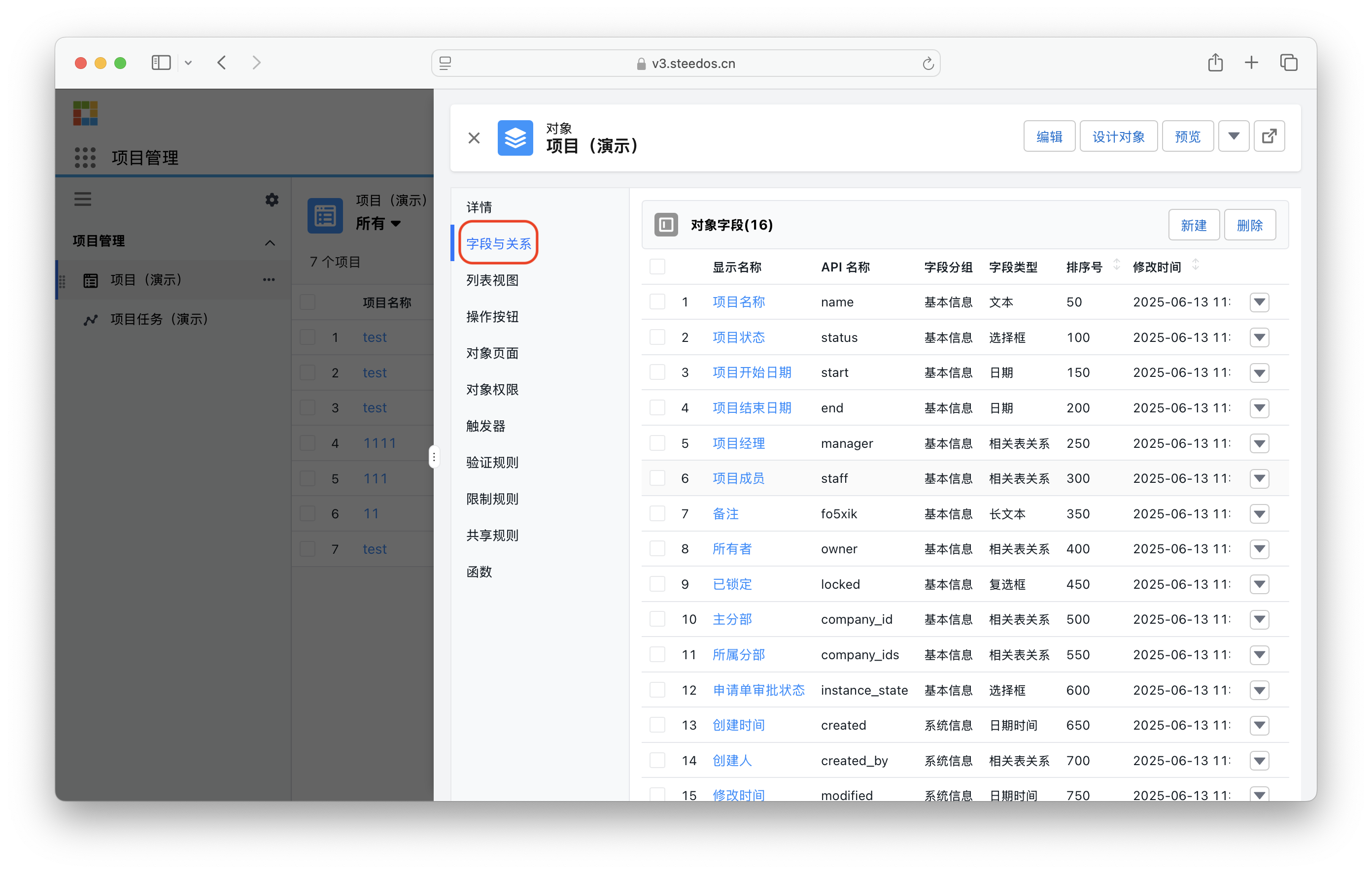Image resolution: width=1372 pixels, height=874 pixels.
Task: Click the Safari address bar
Action: (686, 63)
